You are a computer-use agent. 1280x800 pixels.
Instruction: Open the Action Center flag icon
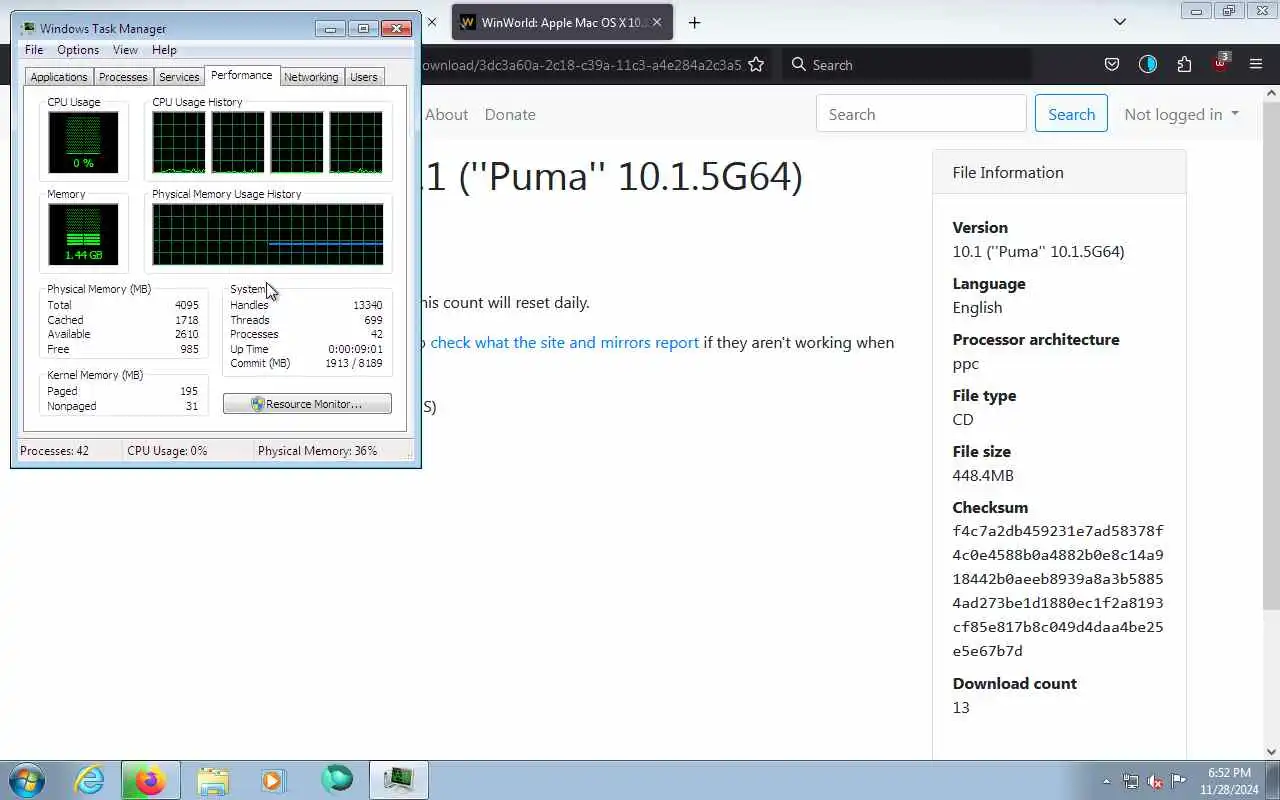(1179, 781)
